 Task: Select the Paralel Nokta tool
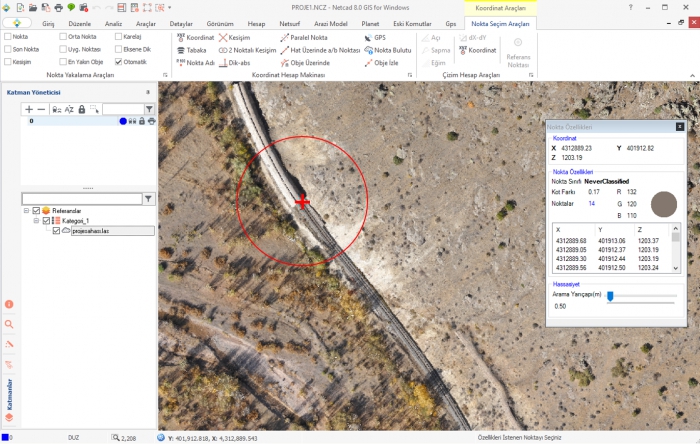coord(304,37)
